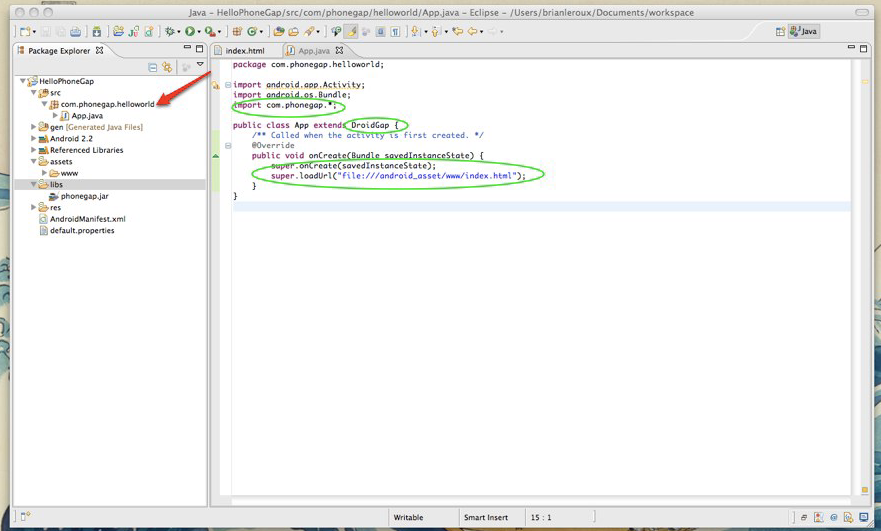Image resolution: width=881 pixels, height=531 pixels.
Task: Open the Android SDK manager toolbar icon
Action: 97,32
